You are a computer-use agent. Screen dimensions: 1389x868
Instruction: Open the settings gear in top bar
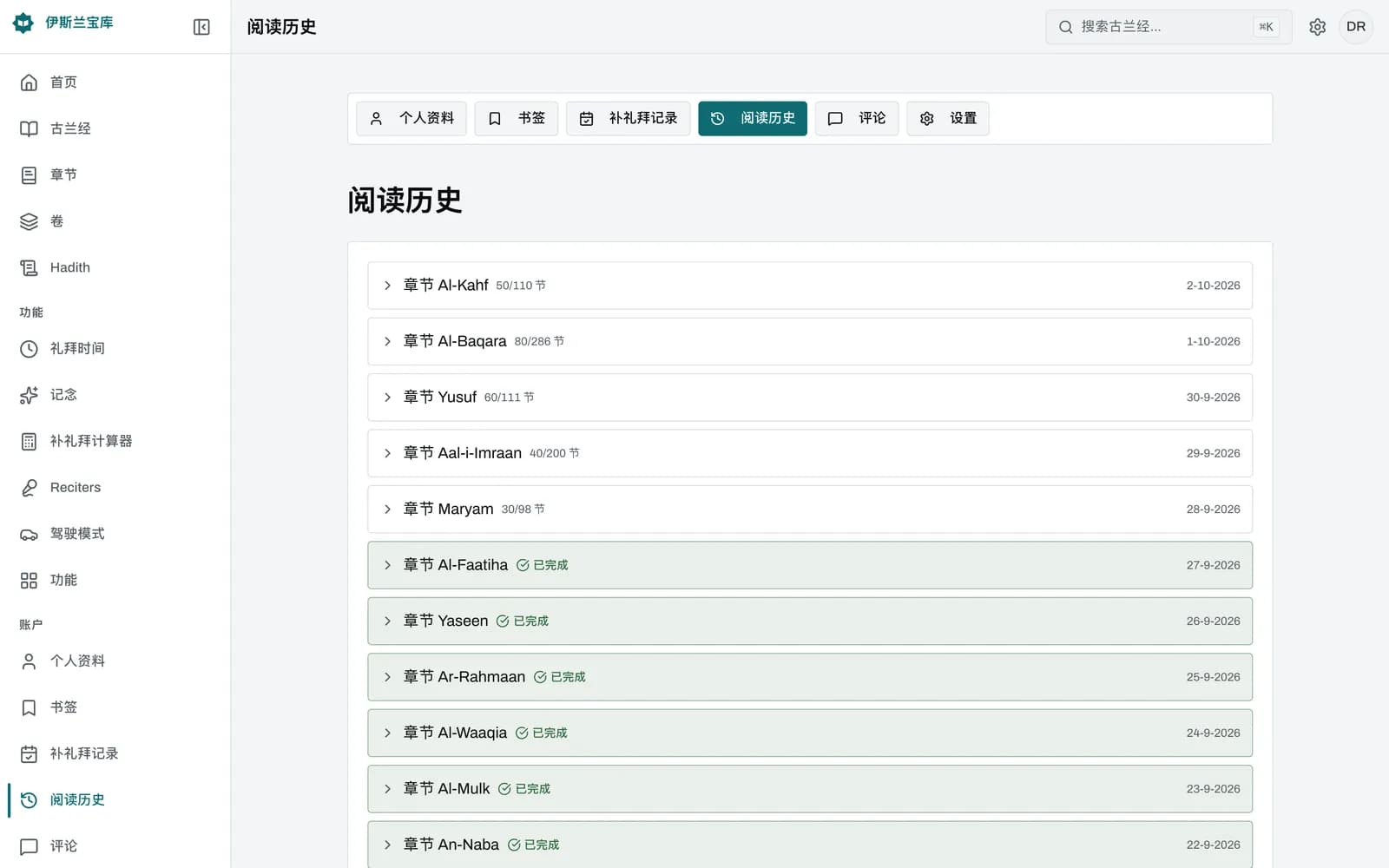[x=1317, y=27]
